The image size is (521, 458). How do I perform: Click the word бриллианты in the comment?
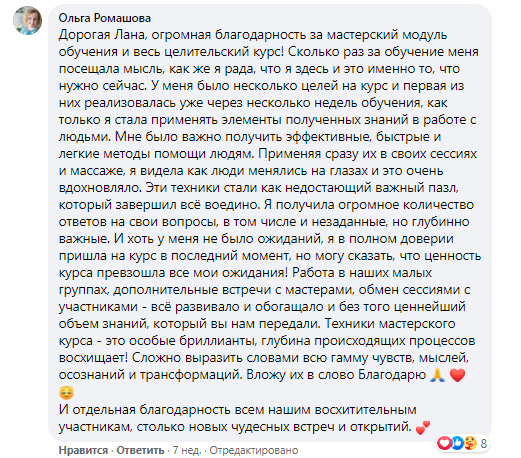pos(218,341)
